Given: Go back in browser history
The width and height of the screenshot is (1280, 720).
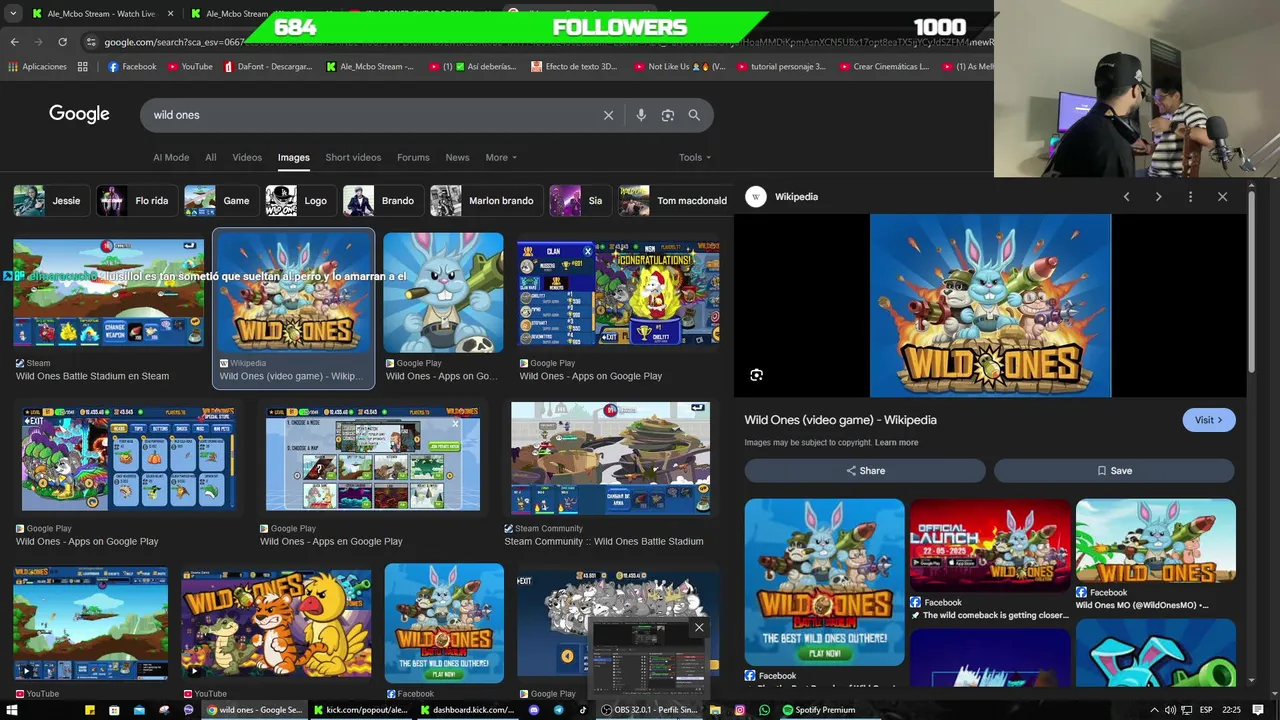Looking at the screenshot, I should pos(14,42).
